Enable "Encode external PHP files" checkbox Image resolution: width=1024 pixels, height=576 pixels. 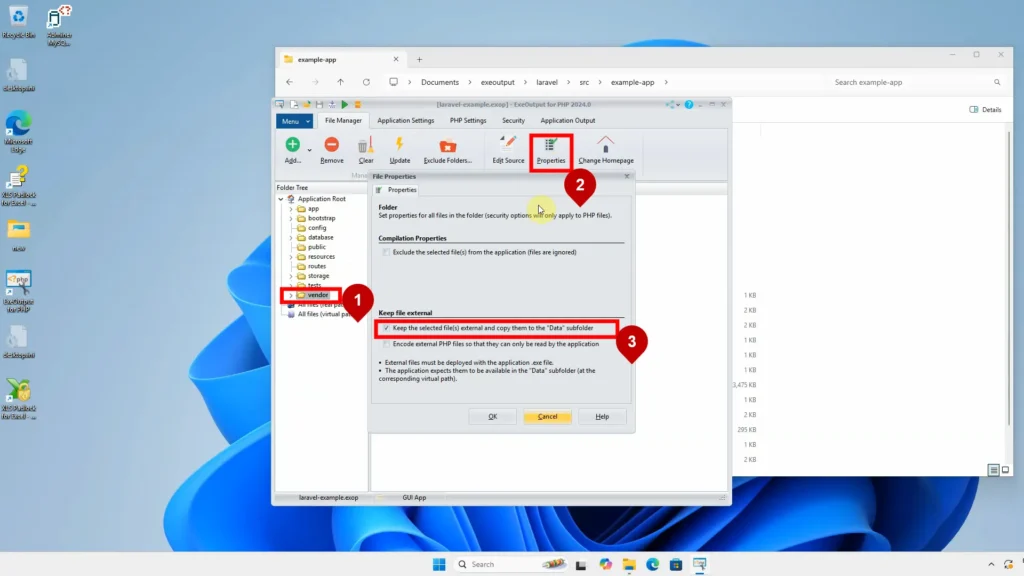tap(386, 344)
